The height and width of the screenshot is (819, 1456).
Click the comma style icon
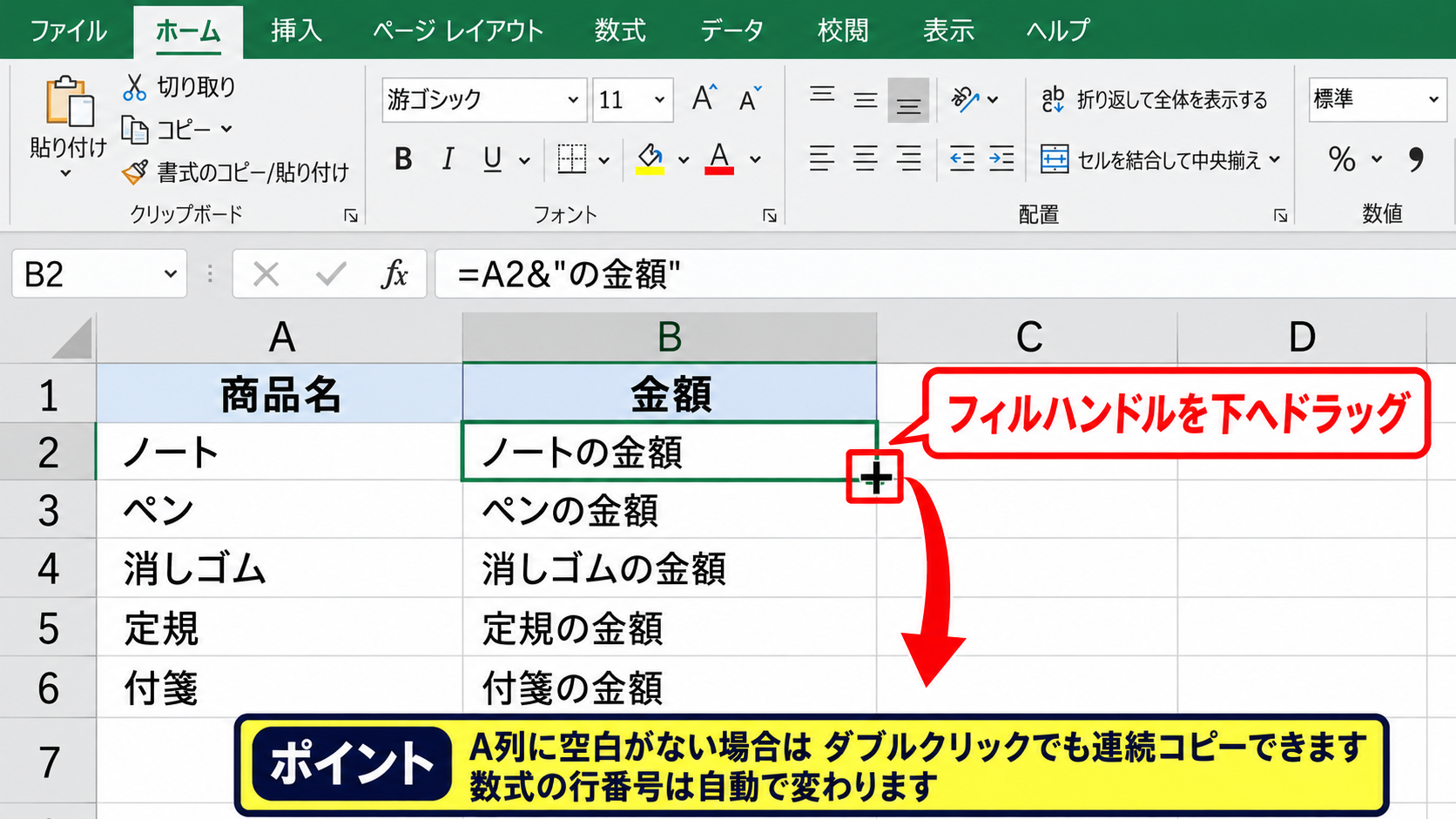[x=1416, y=159]
